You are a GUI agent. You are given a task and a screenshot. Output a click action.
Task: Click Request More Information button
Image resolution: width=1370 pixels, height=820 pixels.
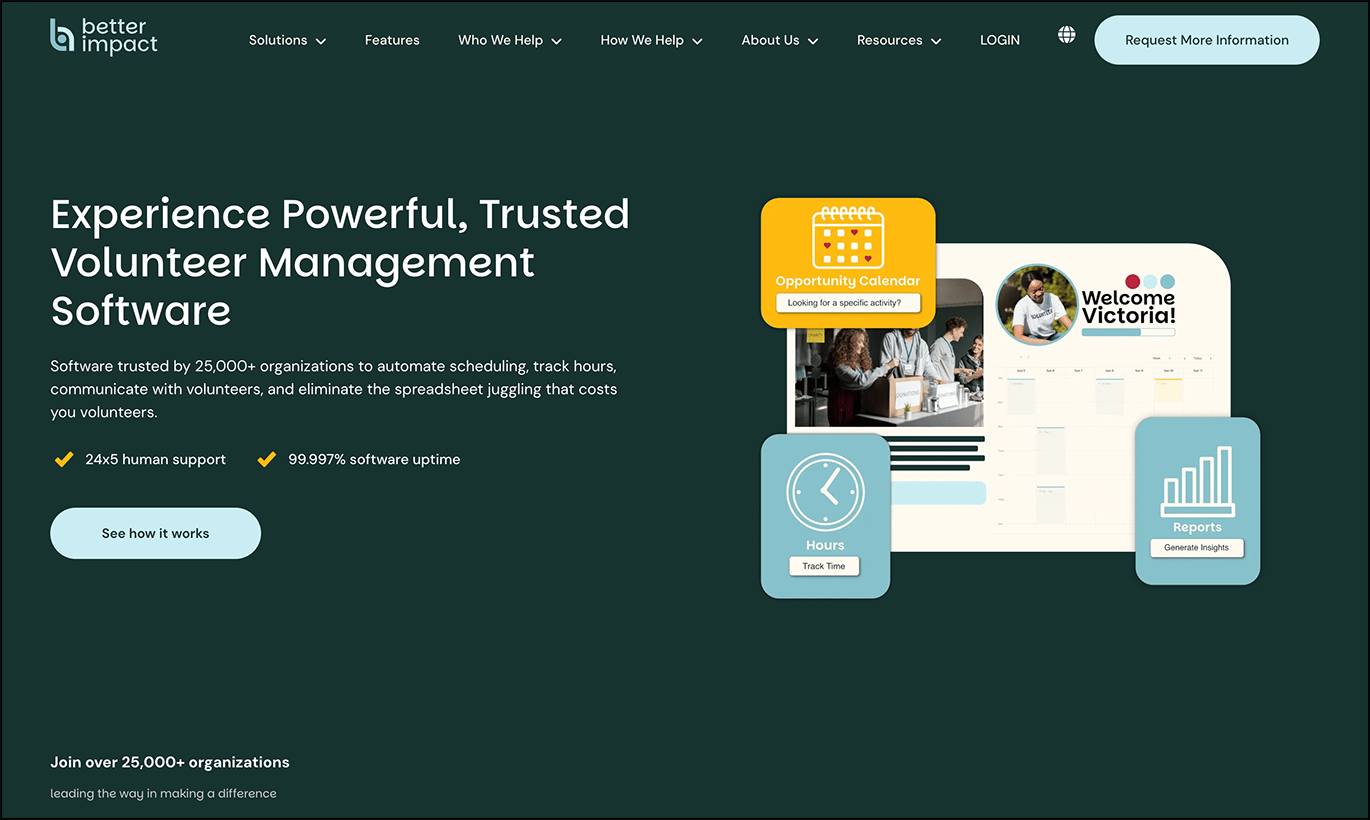click(x=1207, y=40)
